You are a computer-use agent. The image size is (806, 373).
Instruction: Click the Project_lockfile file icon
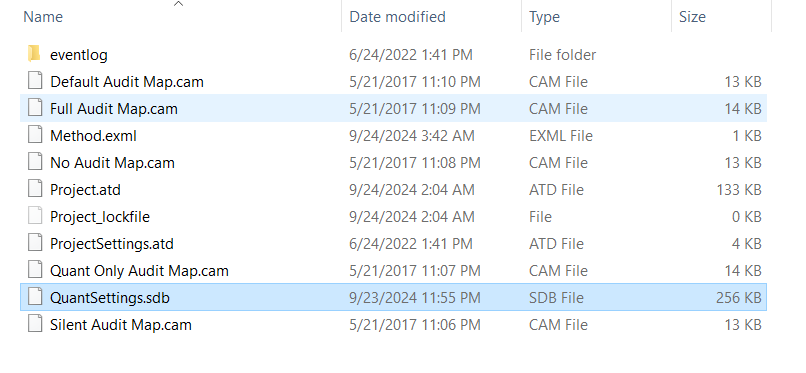click(34, 217)
